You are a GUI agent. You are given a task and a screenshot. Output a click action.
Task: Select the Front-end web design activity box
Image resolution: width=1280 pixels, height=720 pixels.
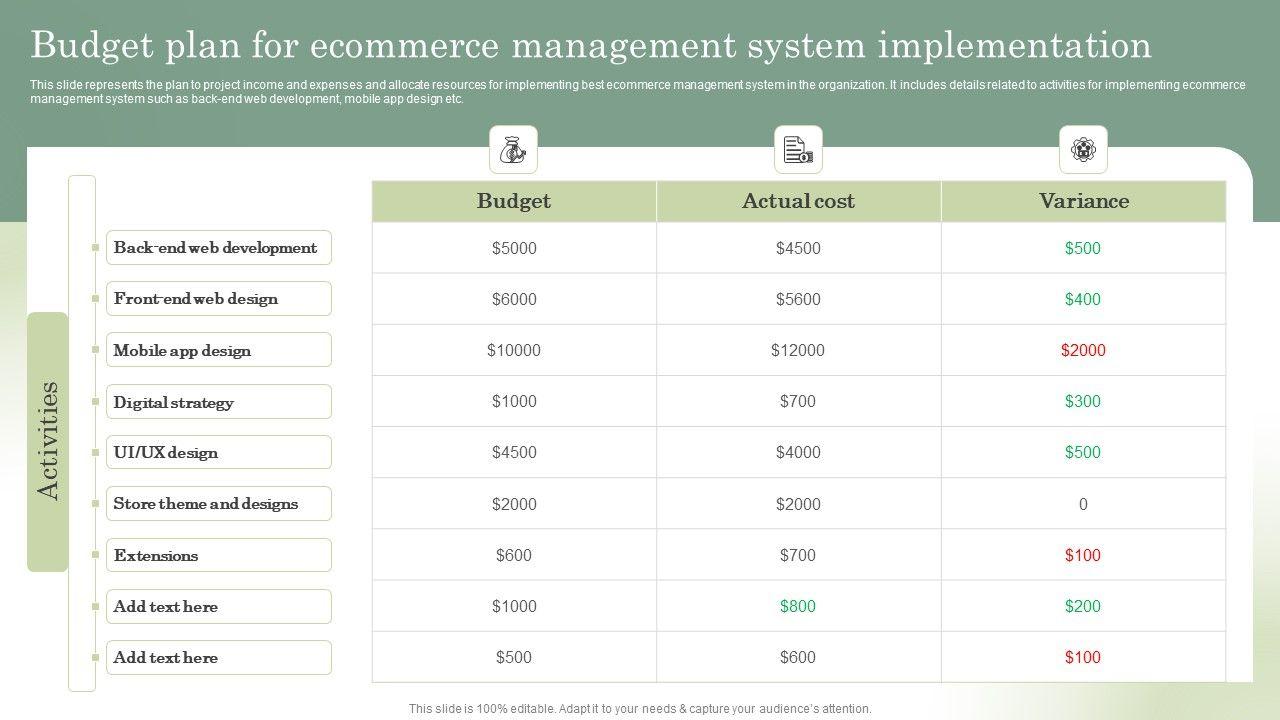pos(219,298)
